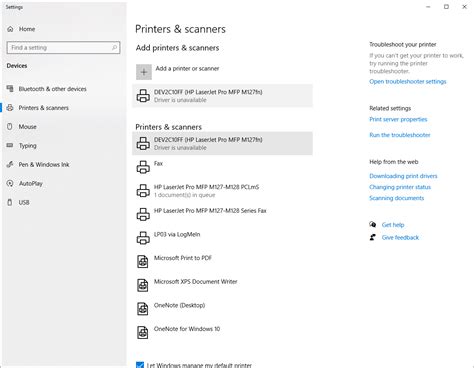Click the plus icon to add a printer

point(144,72)
